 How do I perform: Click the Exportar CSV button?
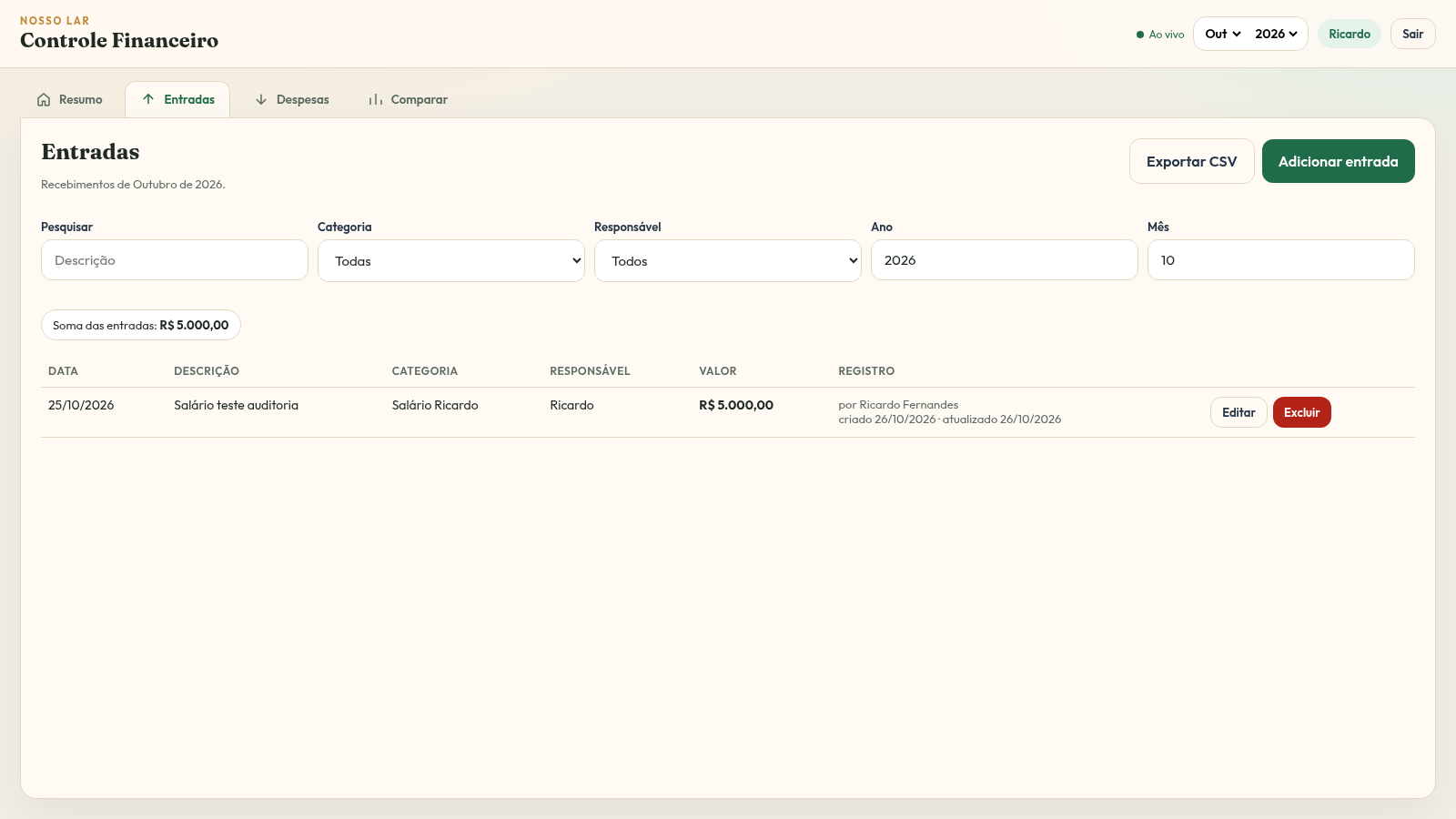point(1192,161)
